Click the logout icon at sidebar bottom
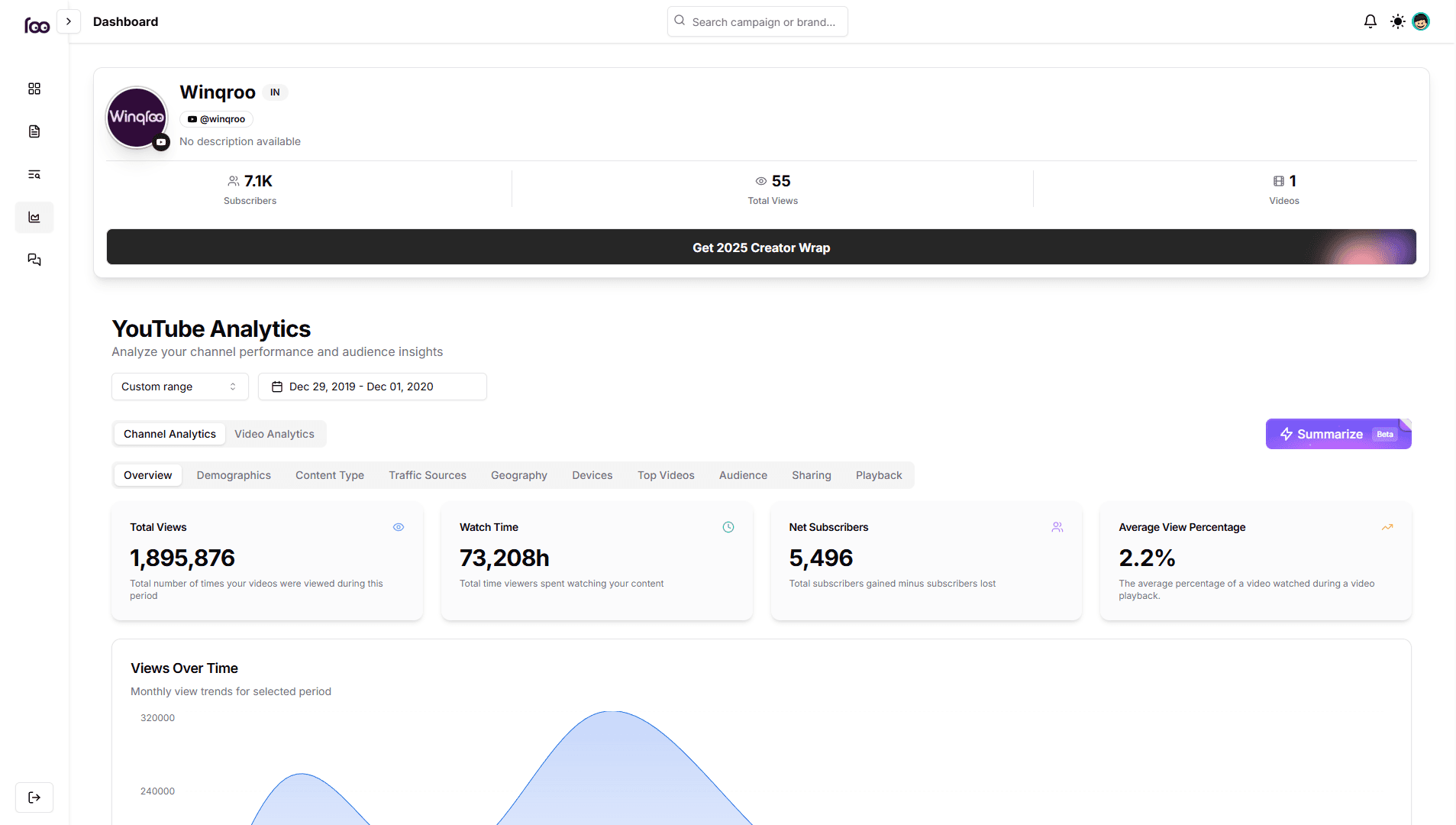This screenshot has width=1456, height=825. [x=34, y=797]
